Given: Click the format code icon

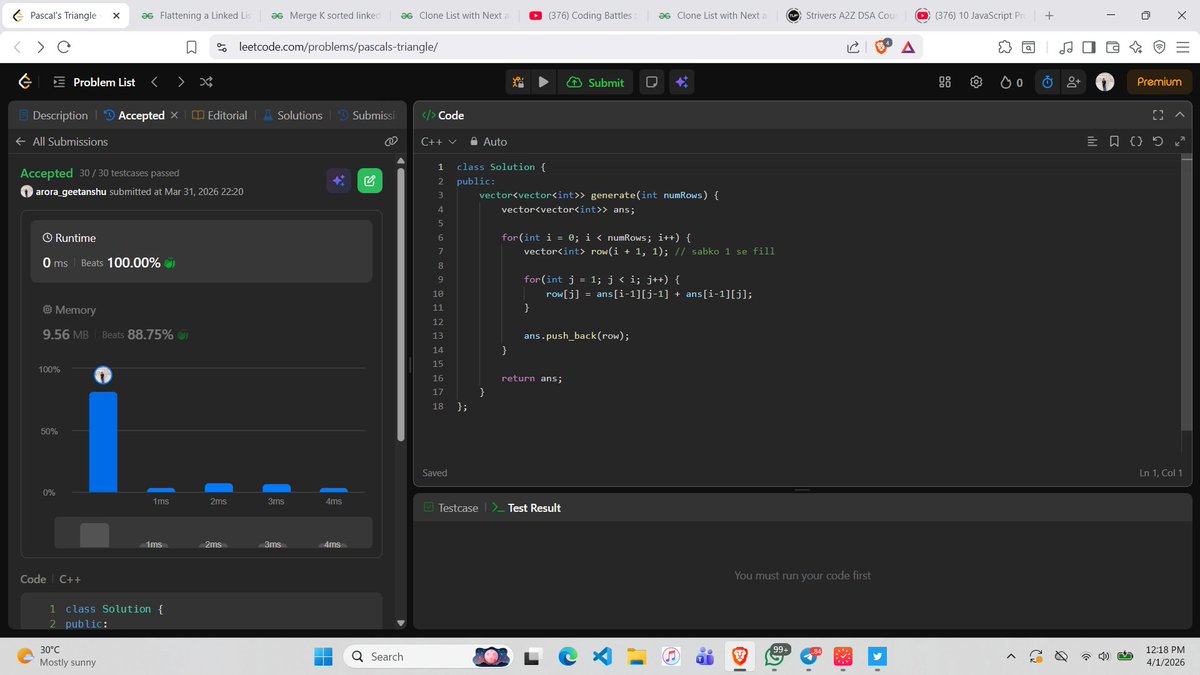Looking at the screenshot, I should (x=1092, y=142).
